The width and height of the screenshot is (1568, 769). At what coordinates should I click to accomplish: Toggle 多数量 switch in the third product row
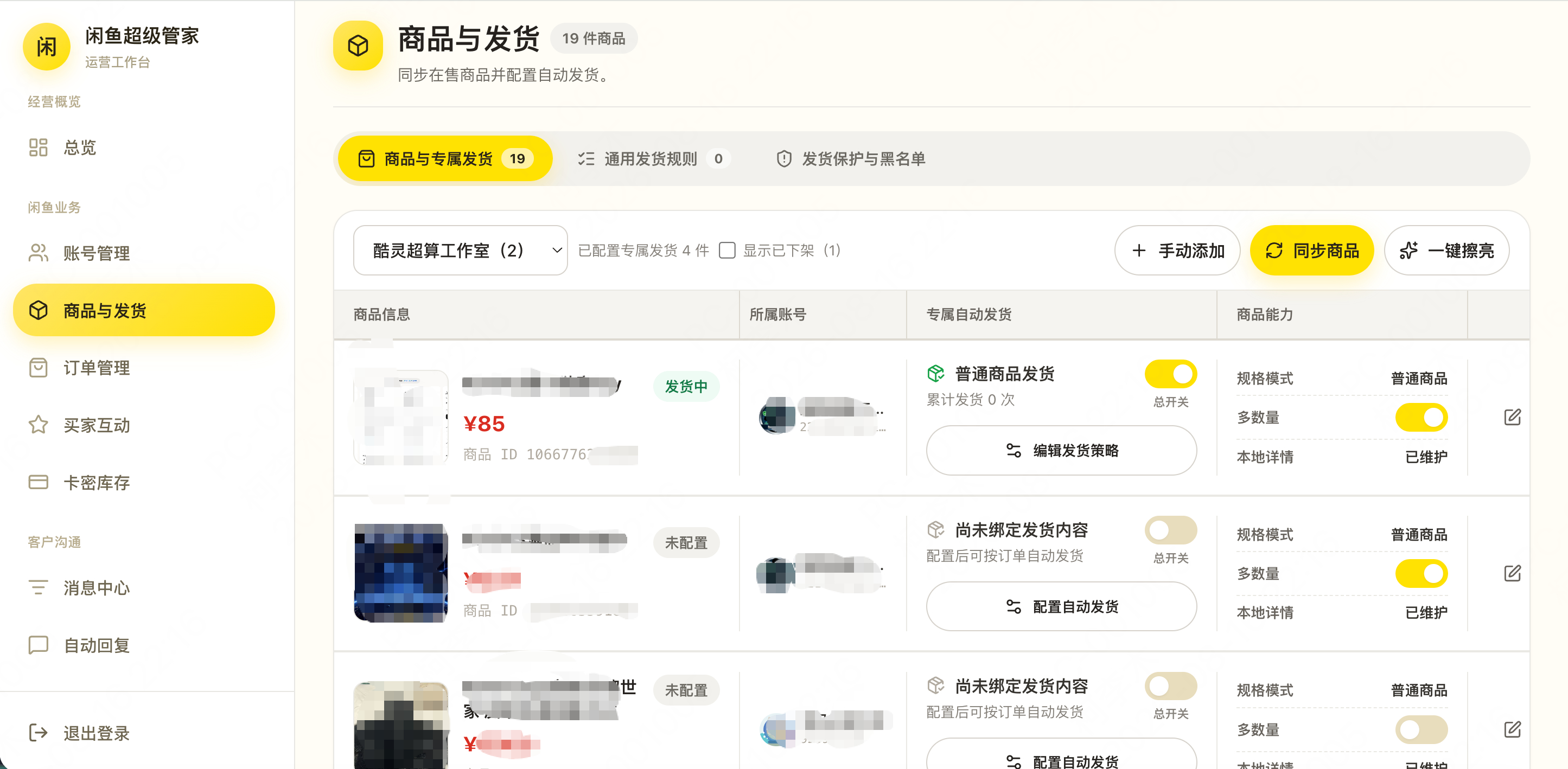click(1422, 729)
